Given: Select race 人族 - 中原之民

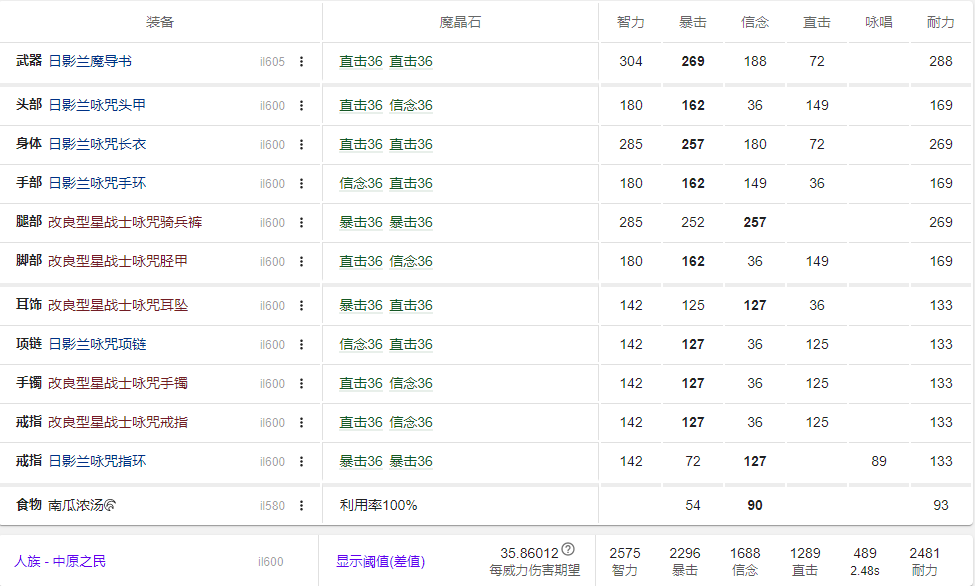Looking at the screenshot, I should (x=60, y=561).
